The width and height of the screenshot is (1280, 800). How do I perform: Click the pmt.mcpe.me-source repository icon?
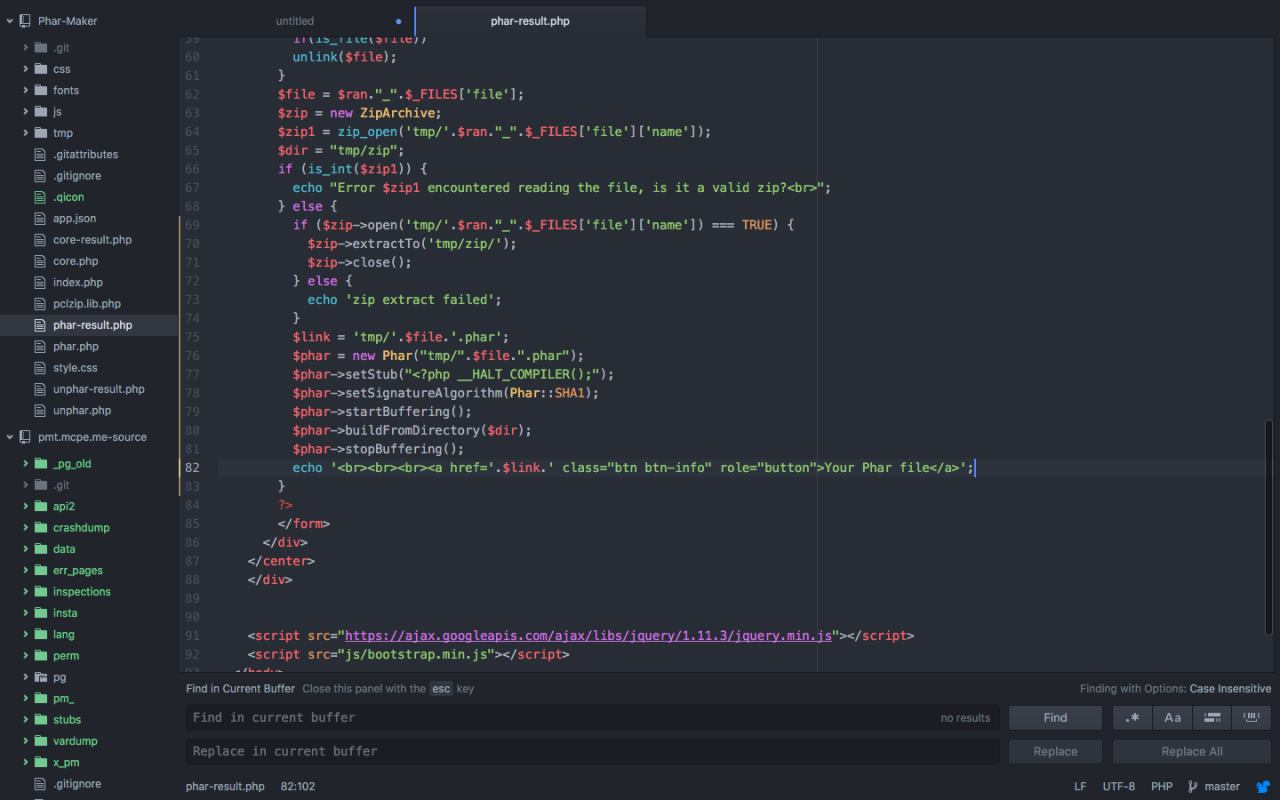(25, 437)
